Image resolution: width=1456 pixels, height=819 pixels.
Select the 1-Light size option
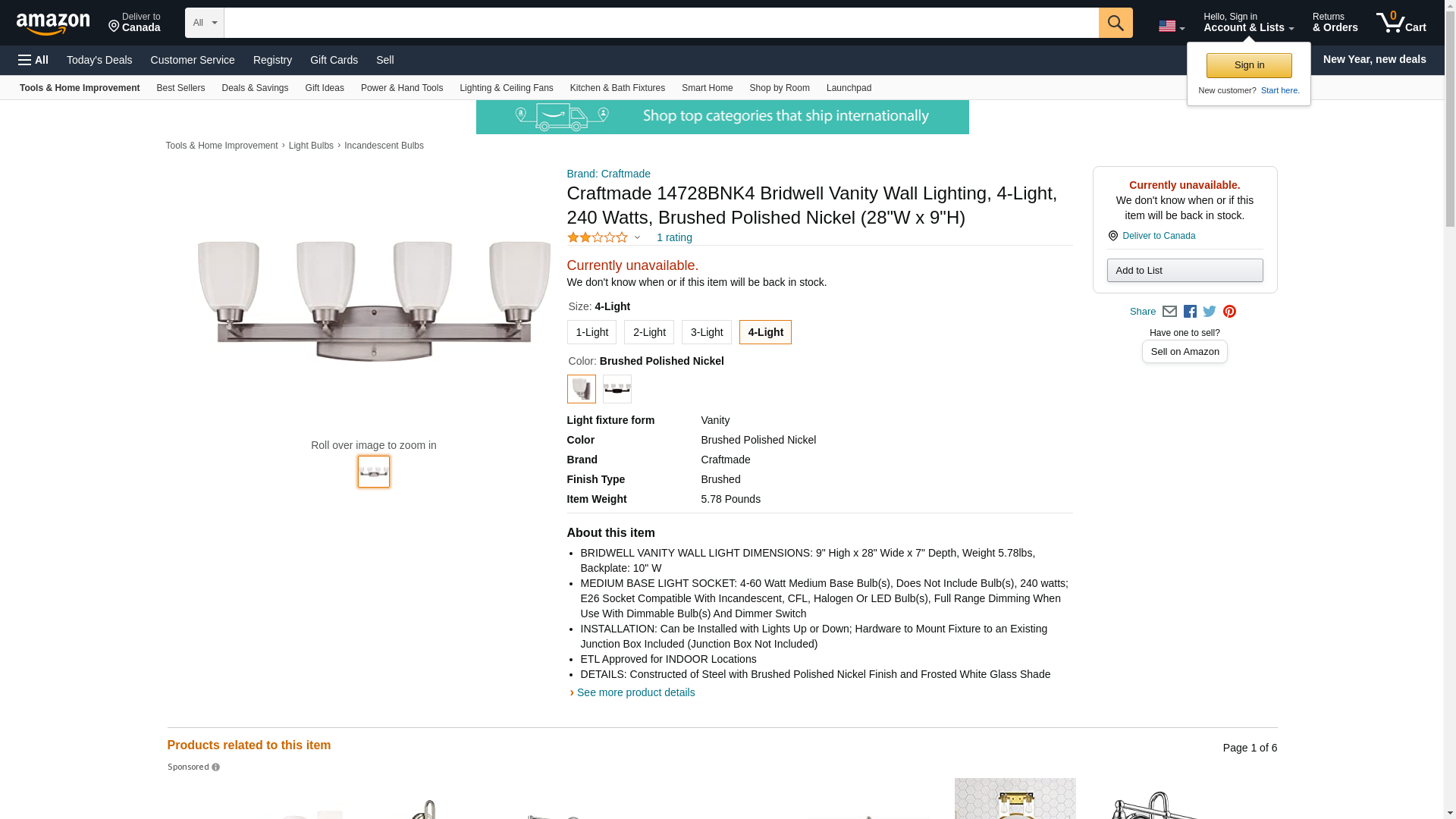591,332
